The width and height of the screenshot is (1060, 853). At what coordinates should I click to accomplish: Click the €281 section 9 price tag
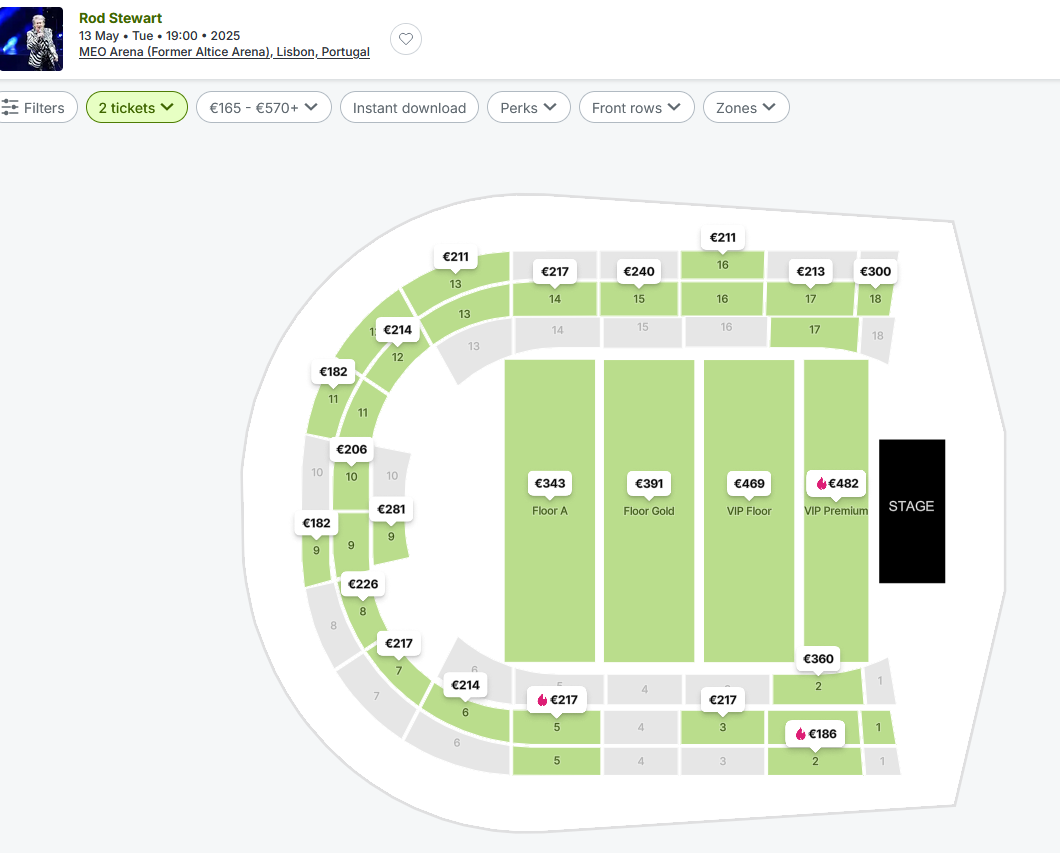[x=391, y=511]
